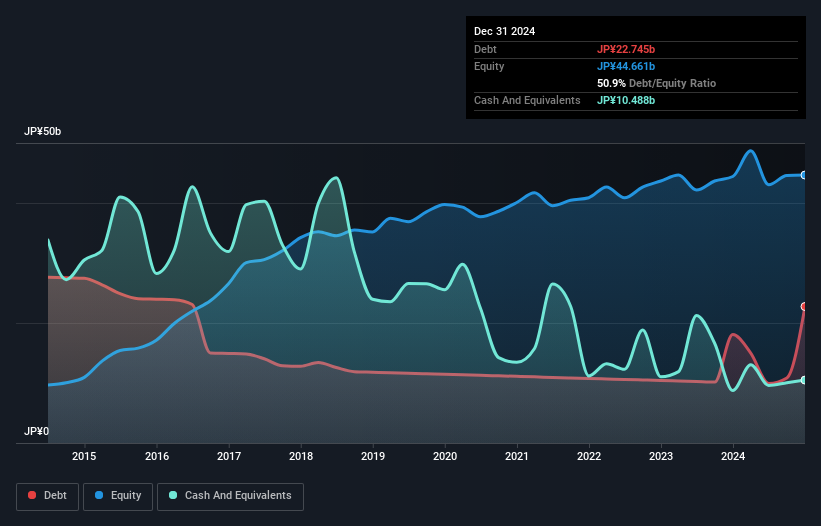
Task: Click the blue Equity endpoint marker
Action: coord(804,175)
